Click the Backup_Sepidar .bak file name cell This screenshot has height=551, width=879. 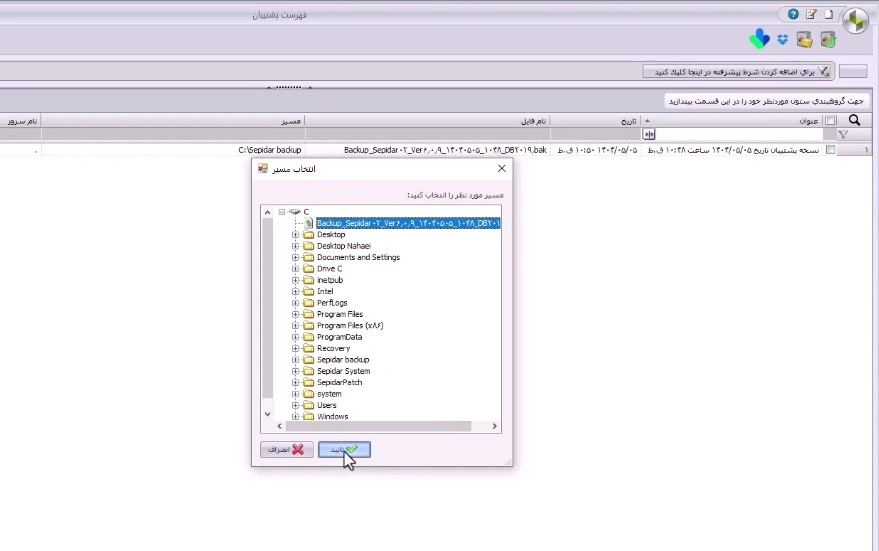[428, 150]
